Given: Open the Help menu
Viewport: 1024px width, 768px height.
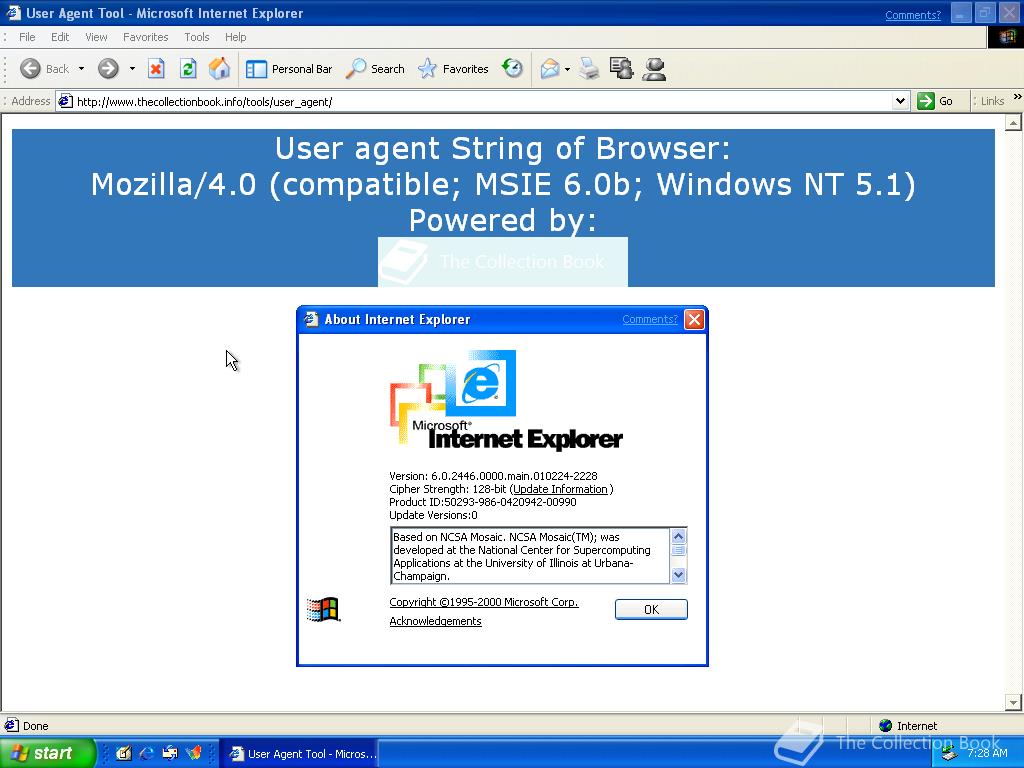Looking at the screenshot, I should (x=236, y=37).
